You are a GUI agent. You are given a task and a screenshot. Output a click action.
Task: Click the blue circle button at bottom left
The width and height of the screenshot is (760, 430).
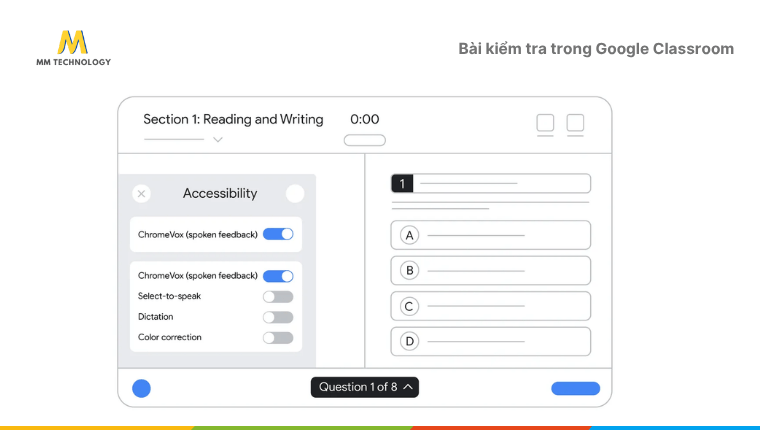pyautogui.click(x=142, y=388)
